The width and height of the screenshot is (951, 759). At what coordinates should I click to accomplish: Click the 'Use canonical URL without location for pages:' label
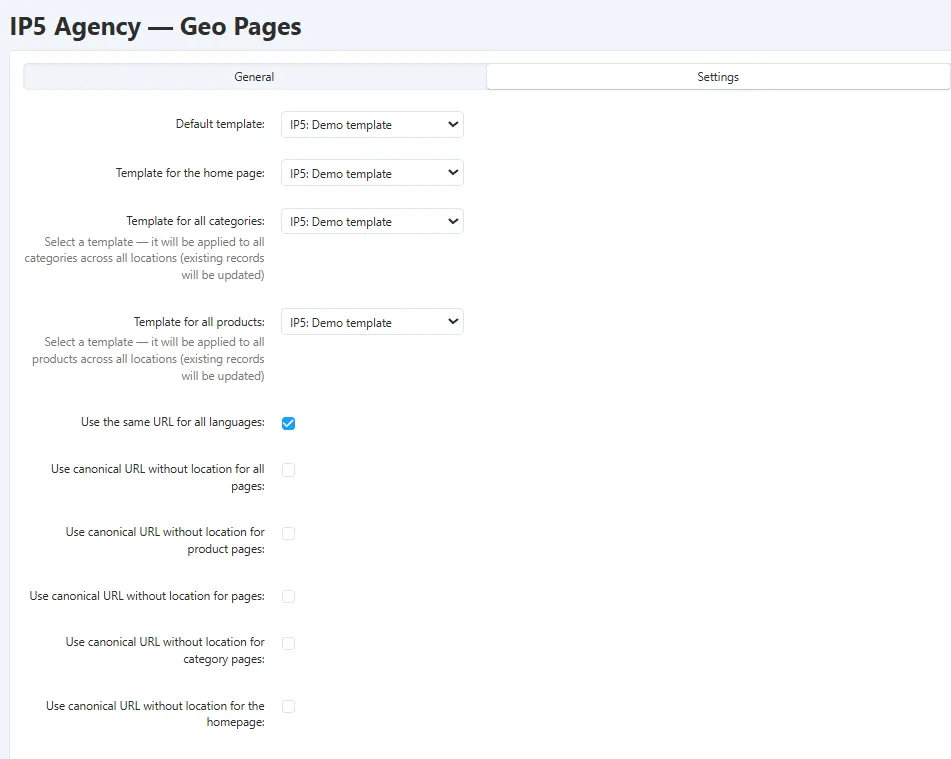[x=147, y=596]
